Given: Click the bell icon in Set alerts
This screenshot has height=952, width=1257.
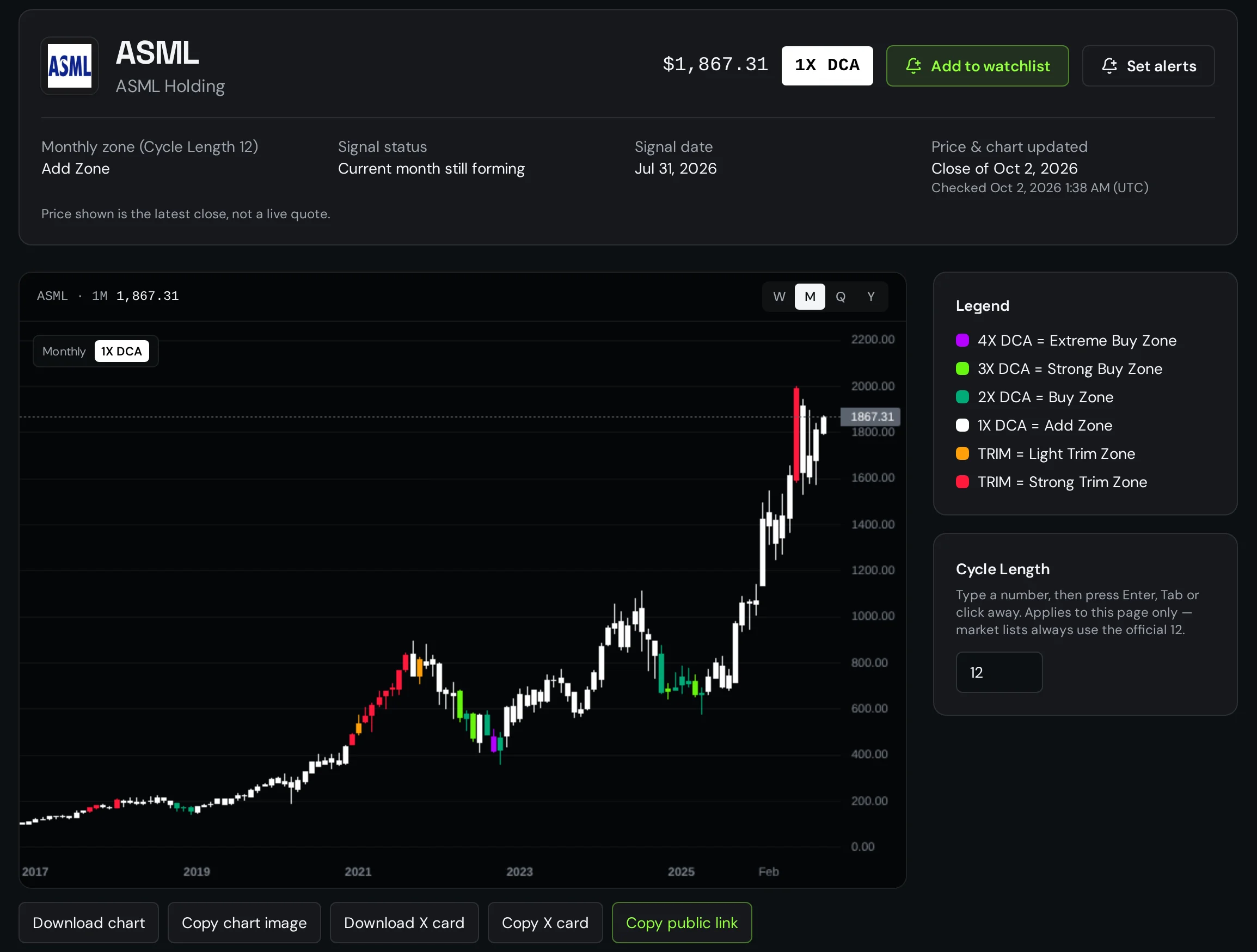Looking at the screenshot, I should tap(1109, 66).
